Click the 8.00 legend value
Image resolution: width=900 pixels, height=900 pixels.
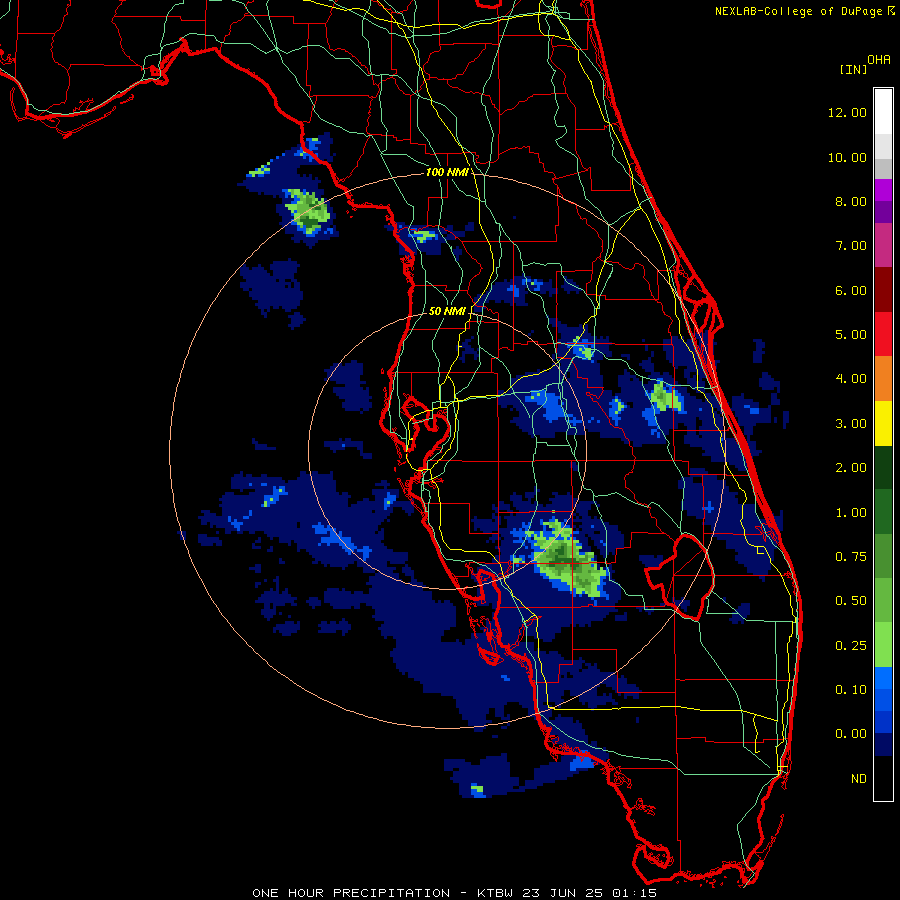pos(851,201)
